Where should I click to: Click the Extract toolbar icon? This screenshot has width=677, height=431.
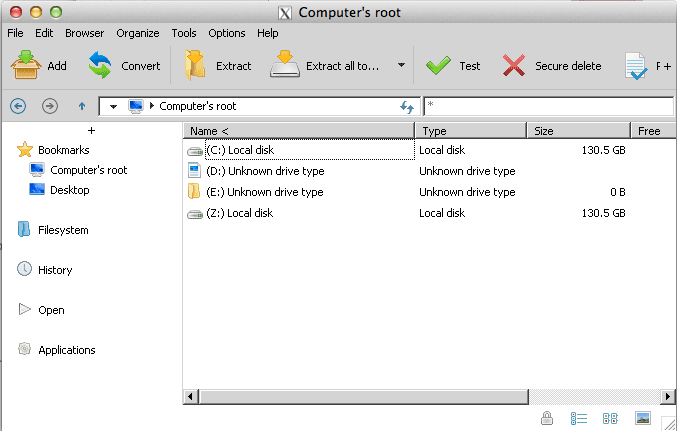pos(196,66)
